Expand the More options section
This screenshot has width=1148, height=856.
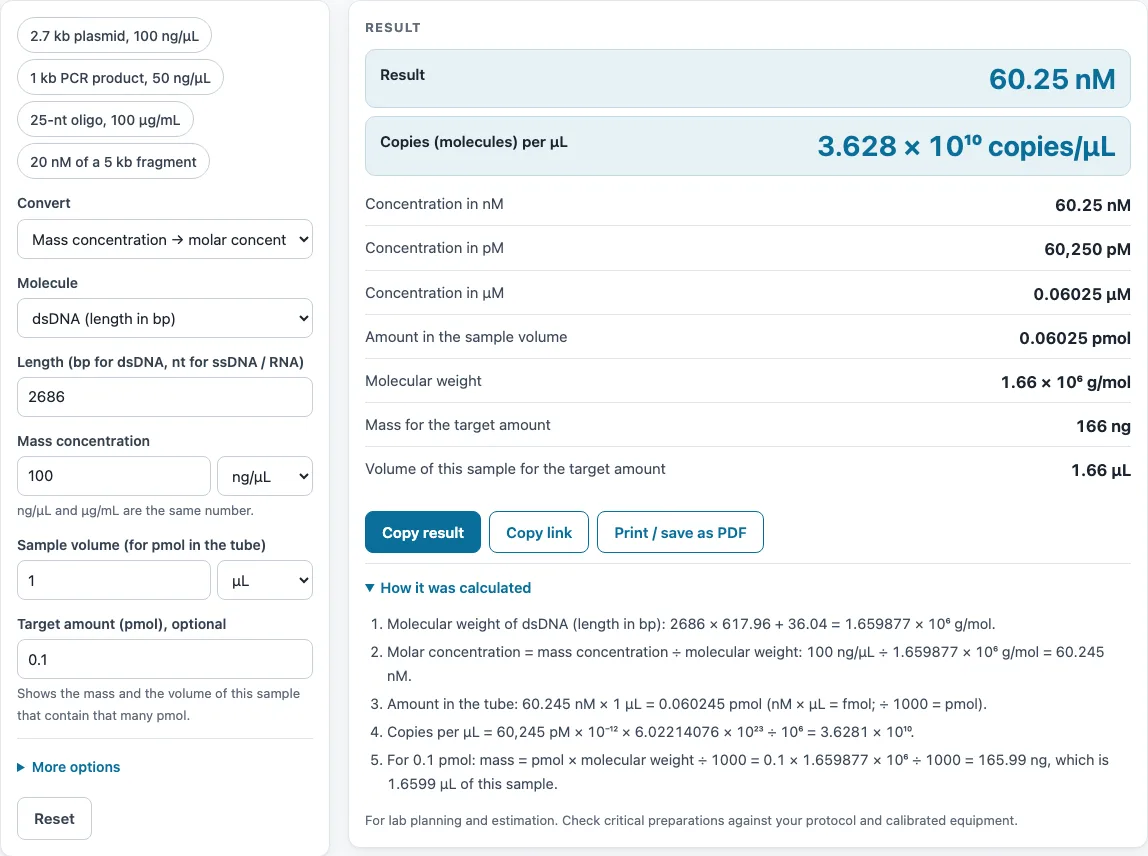pyautogui.click(x=69, y=767)
